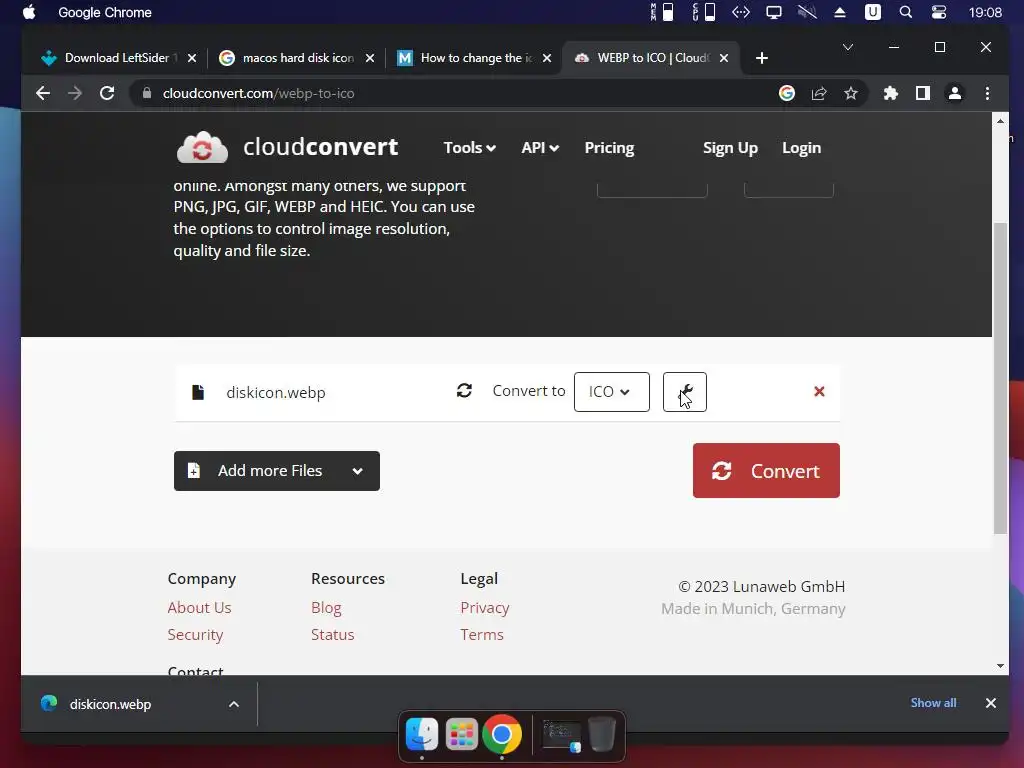
Task: Close the Download LeftSider tab
Action: [x=192, y=58]
